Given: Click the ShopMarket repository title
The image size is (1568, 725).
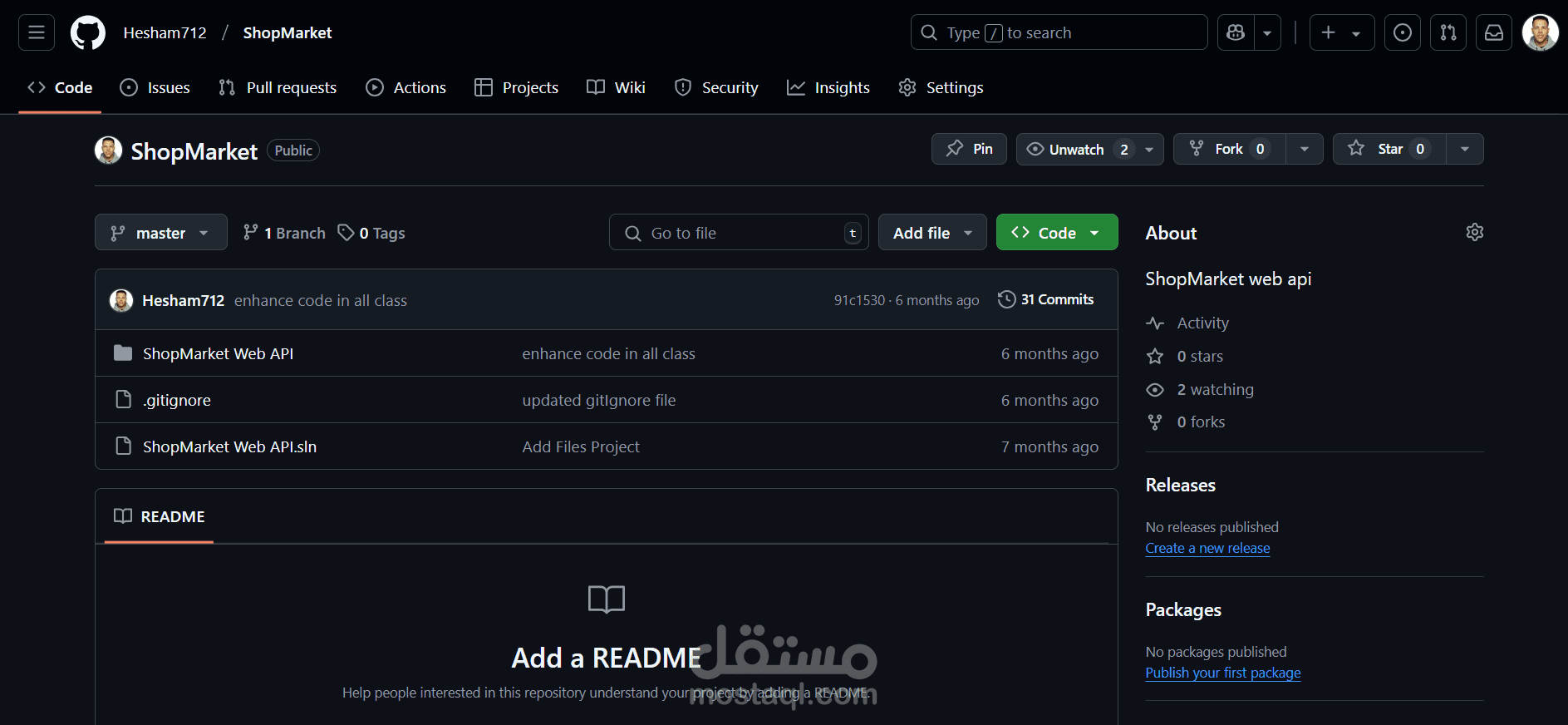Looking at the screenshot, I should 194,151.
